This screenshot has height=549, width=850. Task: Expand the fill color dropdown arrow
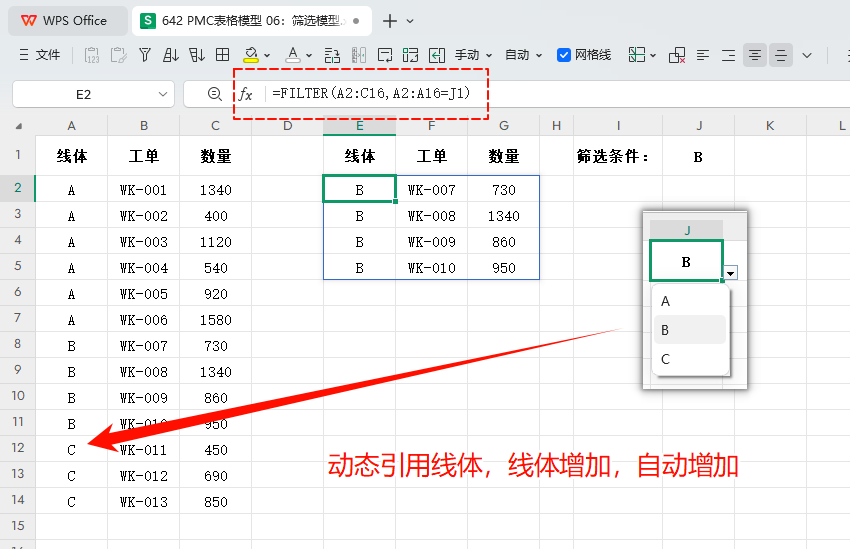267,55
